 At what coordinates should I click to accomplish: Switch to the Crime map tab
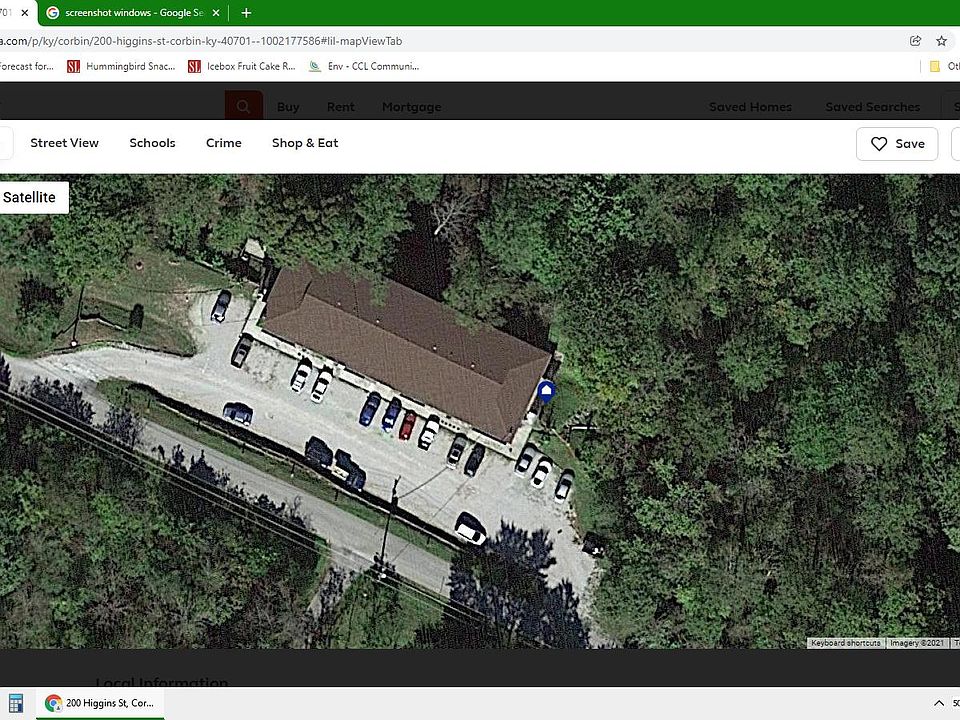223,143
